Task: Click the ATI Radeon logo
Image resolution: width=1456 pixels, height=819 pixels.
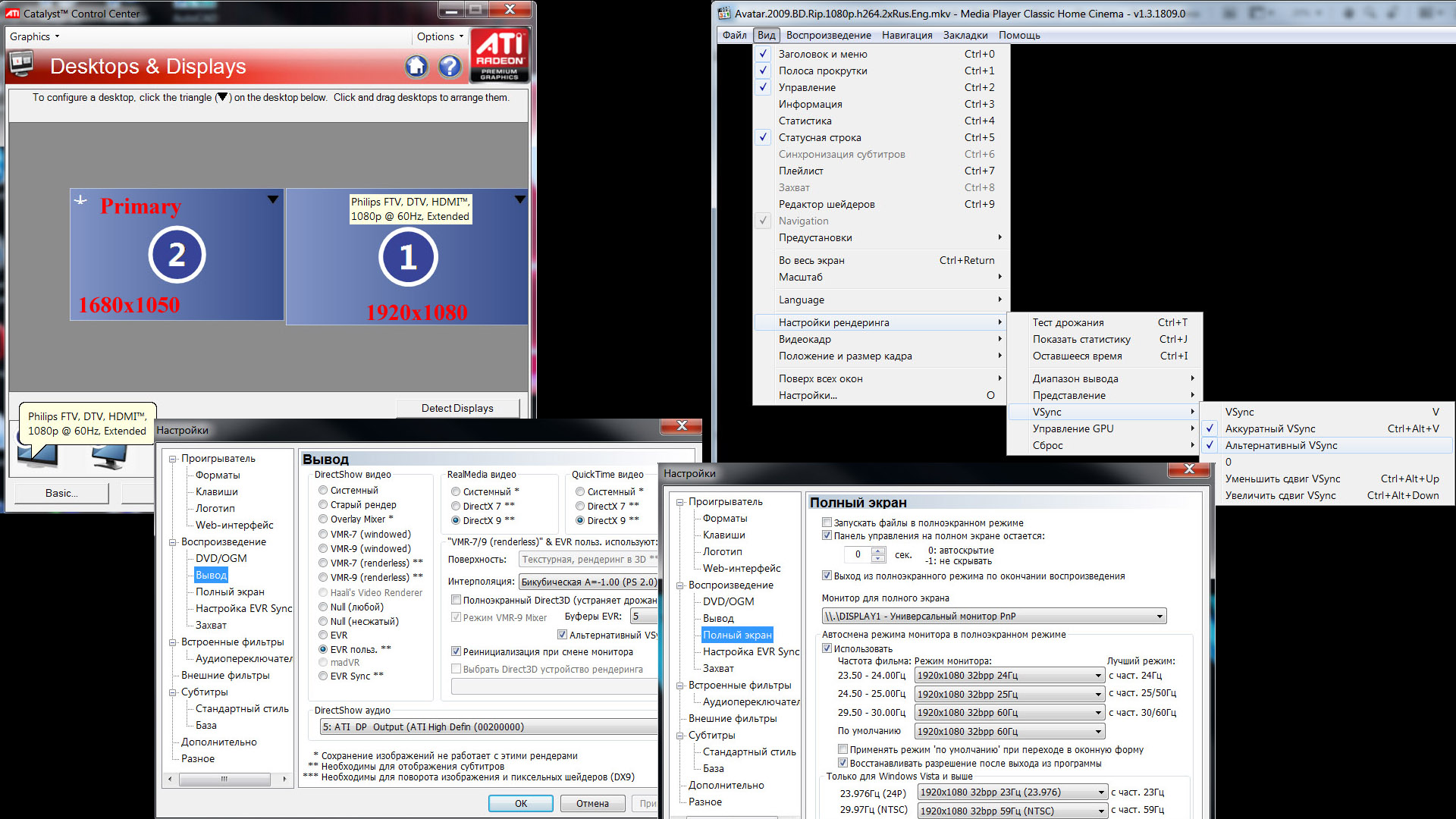Action: pyautogui.click(x=499, y=55)
